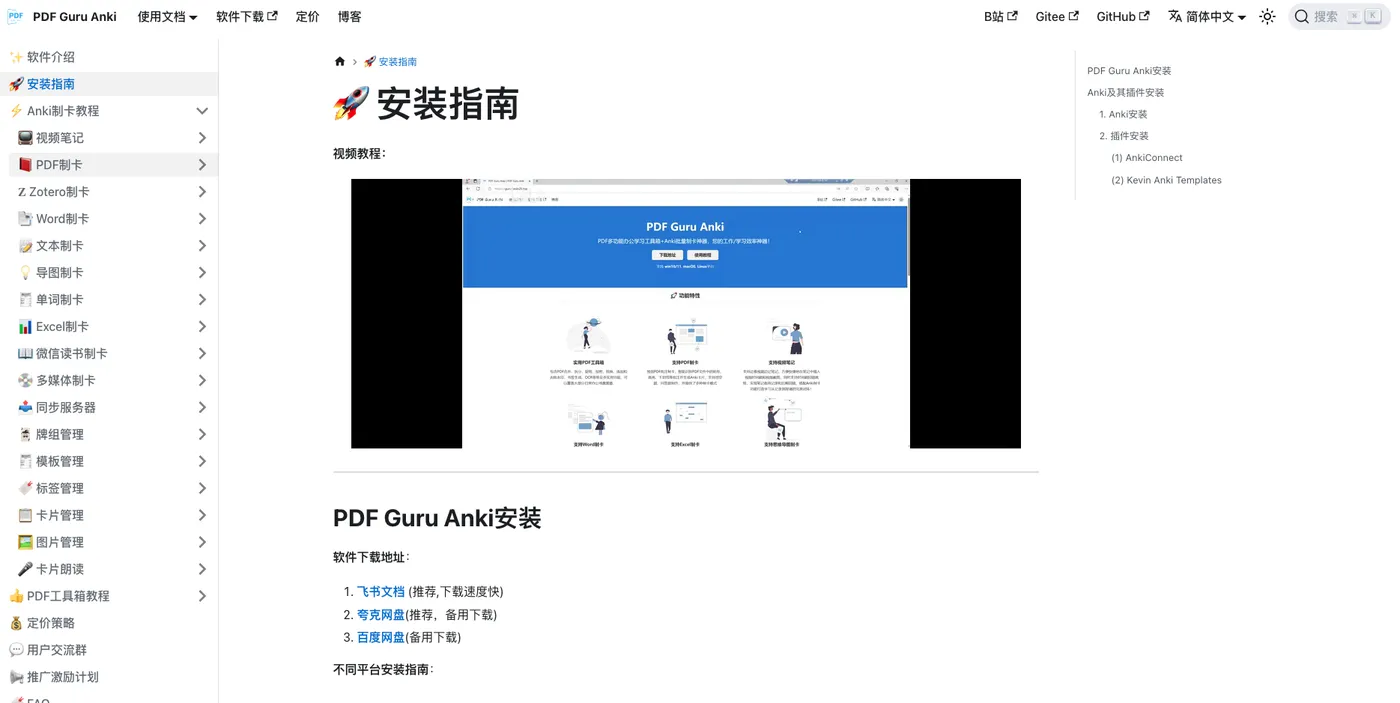Image resolution: width=1400 pixels, height=703 pixels.
Task: Jump to PDF Guru Anki安装 in table of contents
Action: (x=1129, y=71)
